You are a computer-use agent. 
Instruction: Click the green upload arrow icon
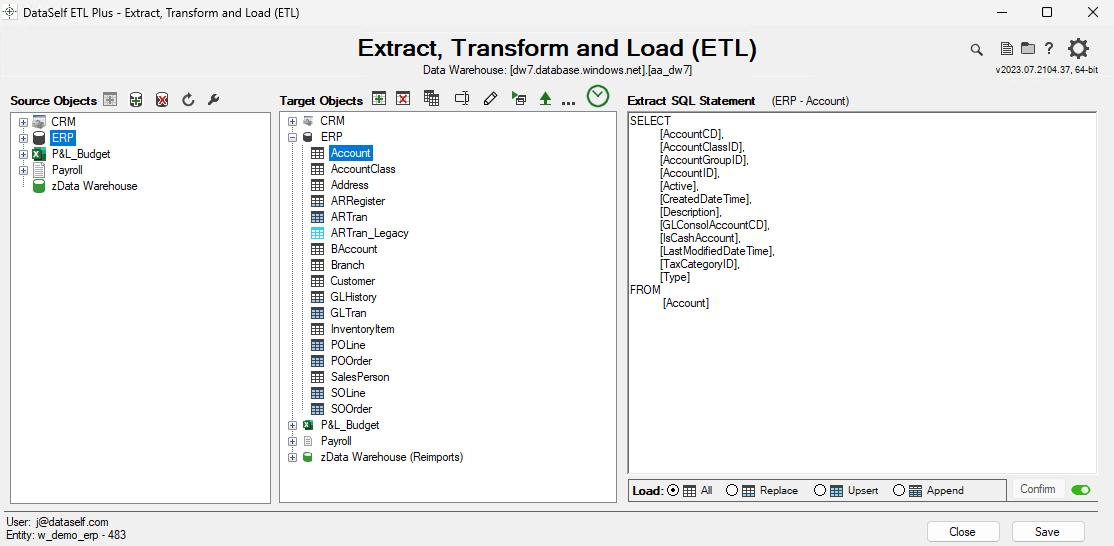tap(545, 98)
